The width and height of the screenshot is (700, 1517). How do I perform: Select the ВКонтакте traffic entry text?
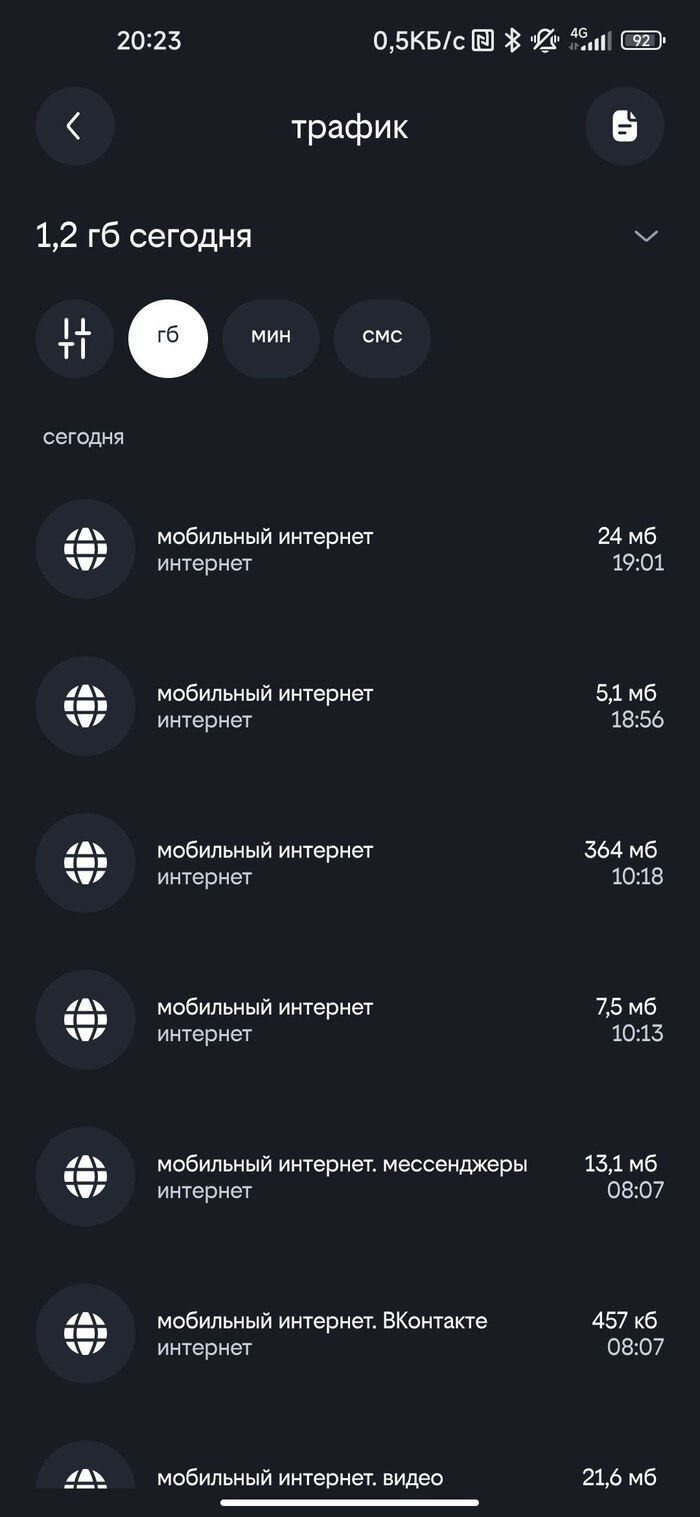(322, 1322)
